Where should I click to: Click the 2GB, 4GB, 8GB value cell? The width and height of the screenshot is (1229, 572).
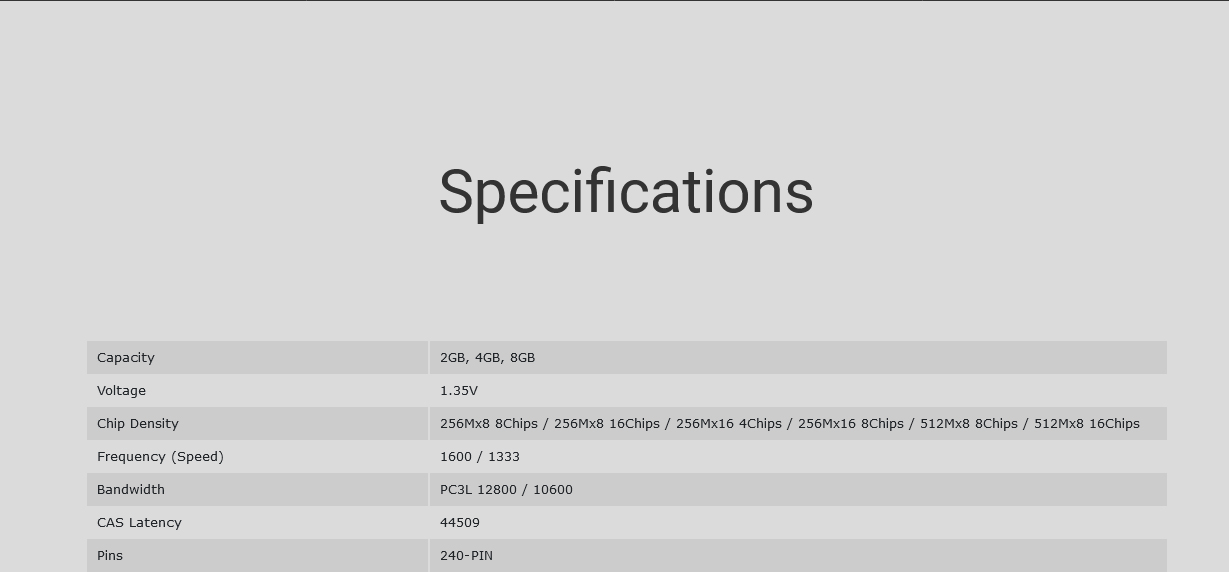tap(798, 357)
